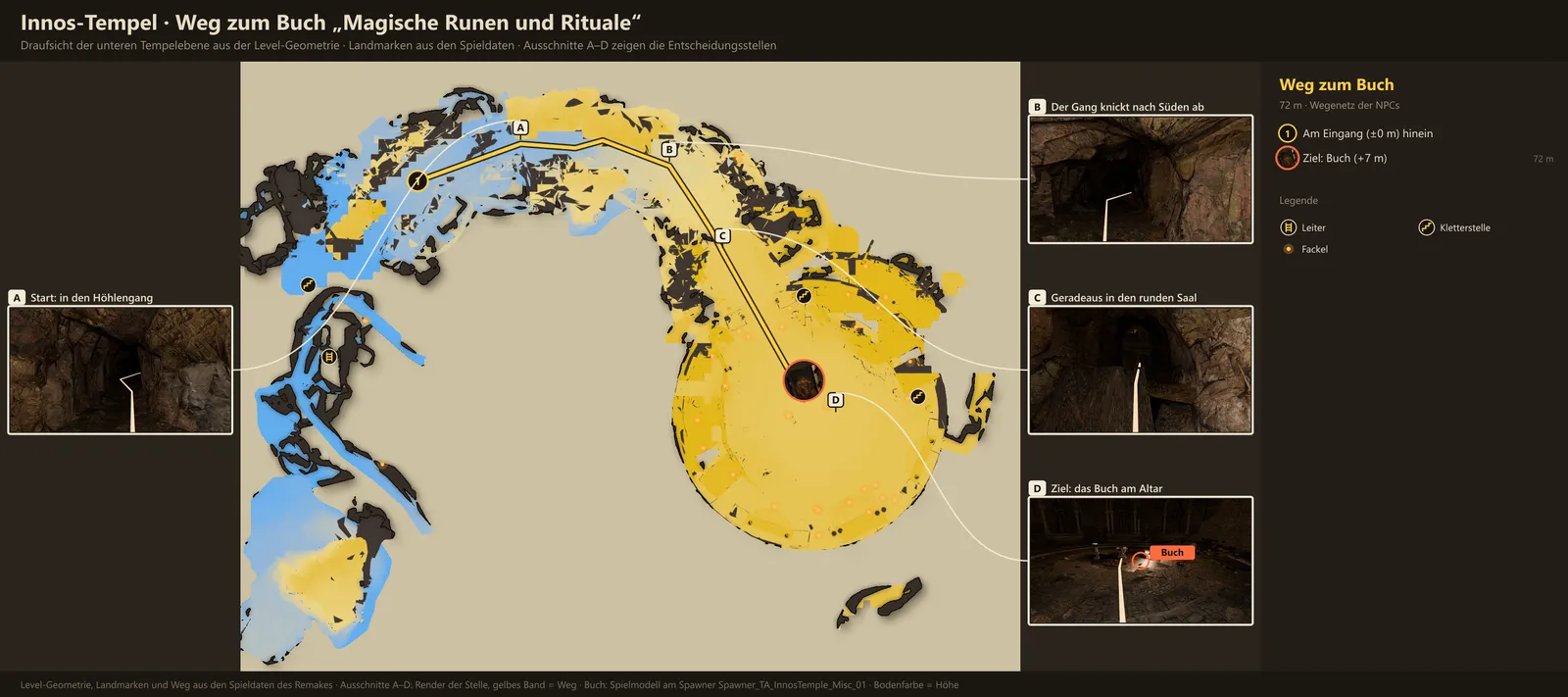Click the 'Kletterstelle' legend label
The width and height of the screenshot is (1568, 697).
tap(1465, 227)
